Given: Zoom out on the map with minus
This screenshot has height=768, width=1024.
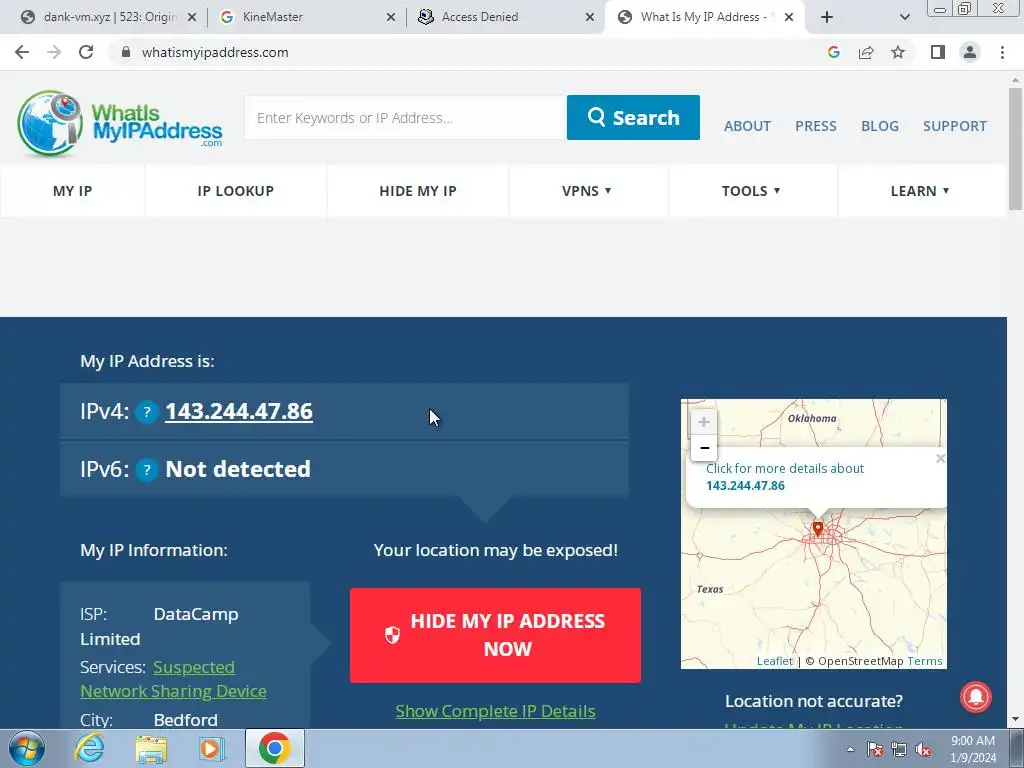Looking at the screenshot, I should (704, 448).
